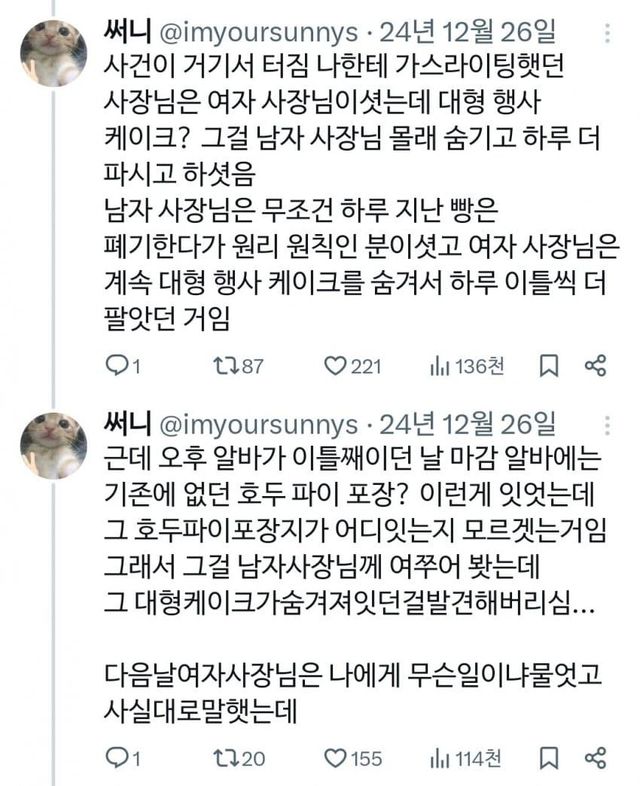The height and width of the screenshot is (786, 640).
Task: Open 써니's profile picture on first tweet
Action: click(54, 53)
